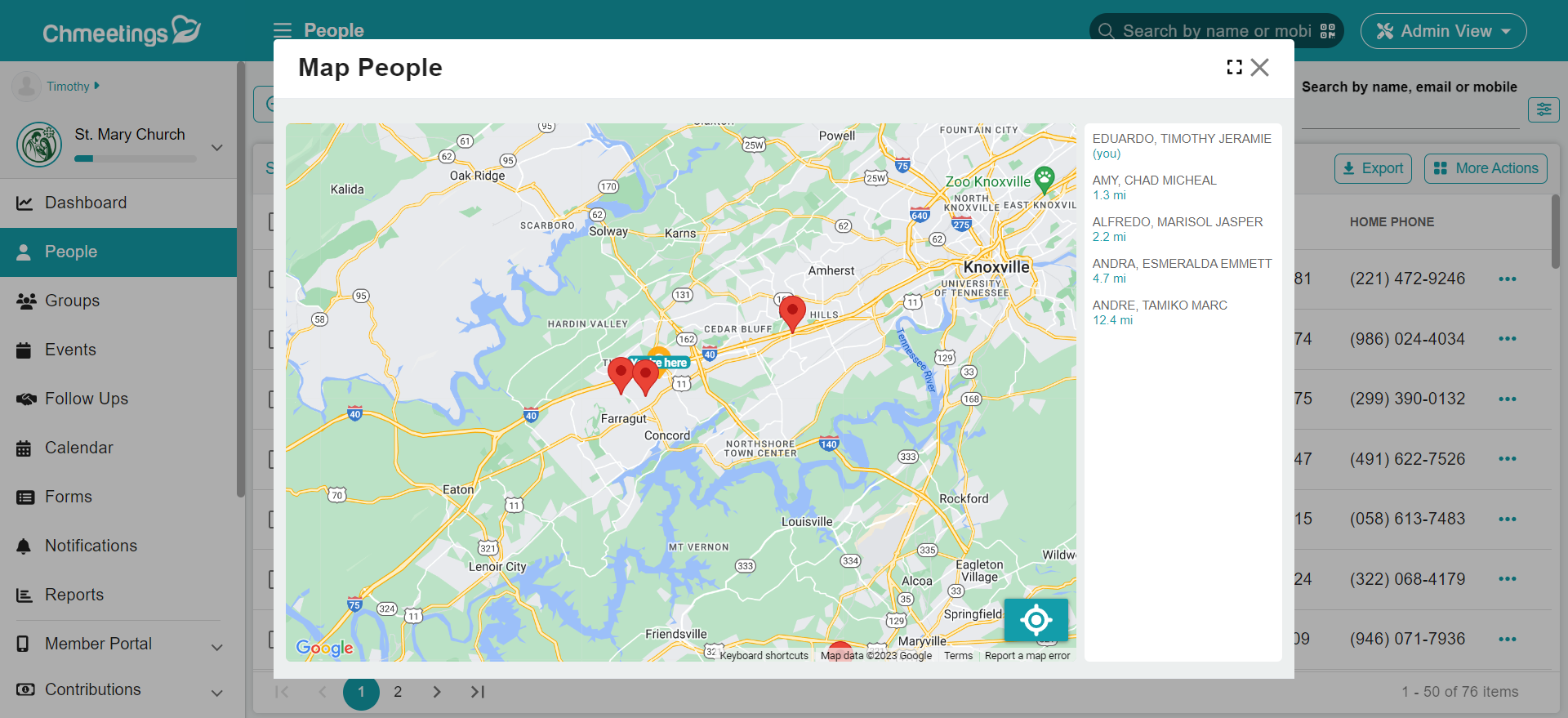The image size is (1568, 718).
Task: Open the Admin View dropdown
Action: (x=1443, y=31)
